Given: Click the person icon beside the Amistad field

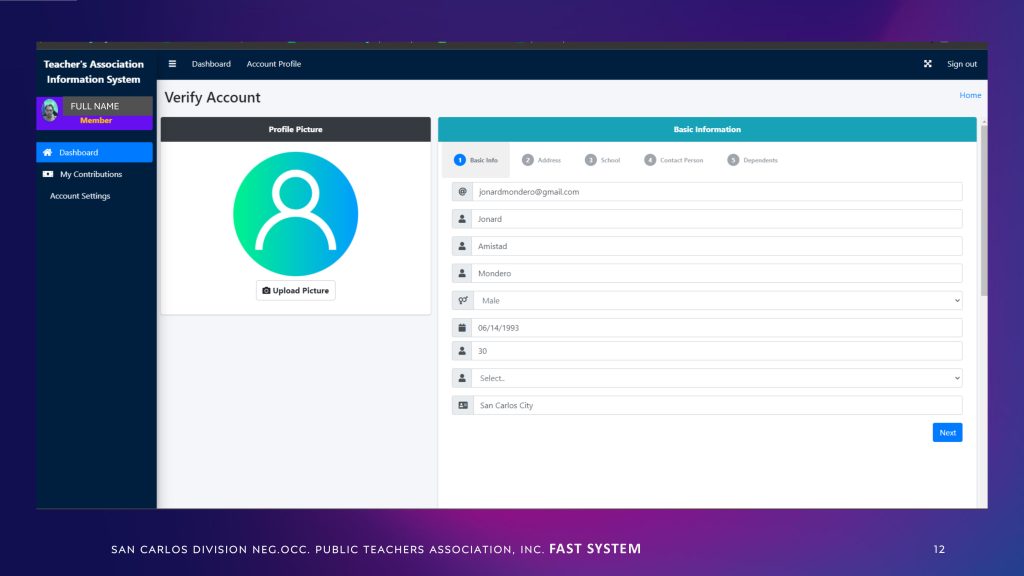Looking at the screenshot, I should [x=462, y=246].
